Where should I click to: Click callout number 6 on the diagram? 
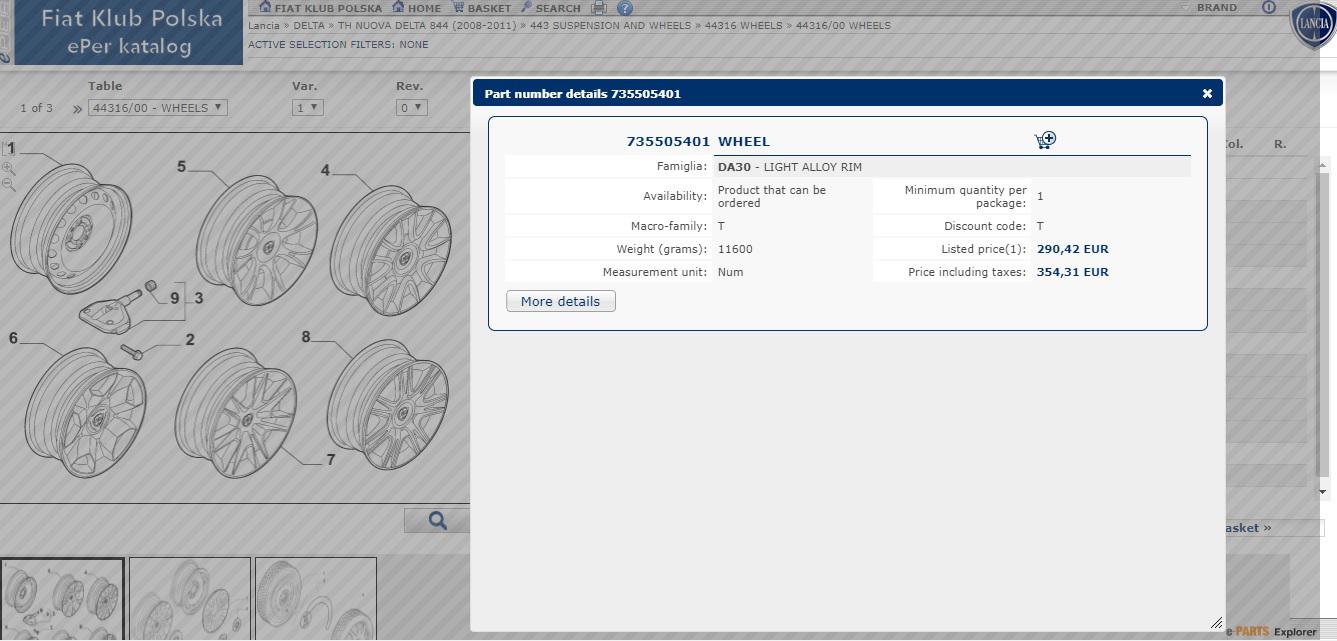[x=13, y=338]
